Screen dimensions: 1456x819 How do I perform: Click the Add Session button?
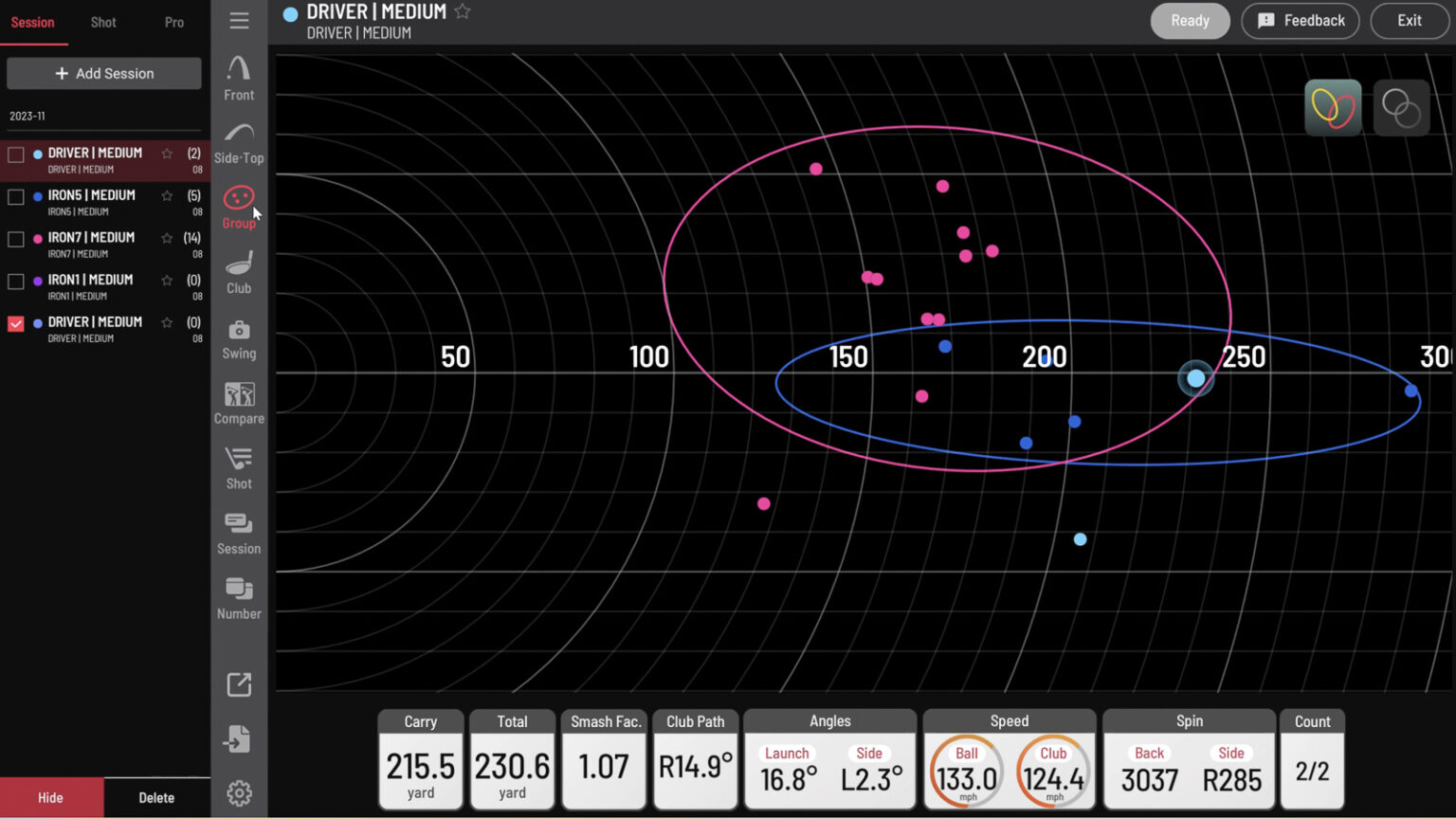(104, 73)
